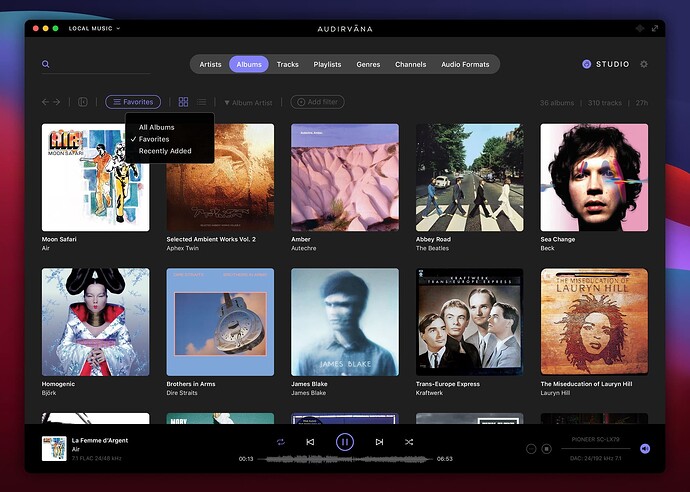Select Favorites in dropdown menu
690x492 pixels.
pos(154,139)
